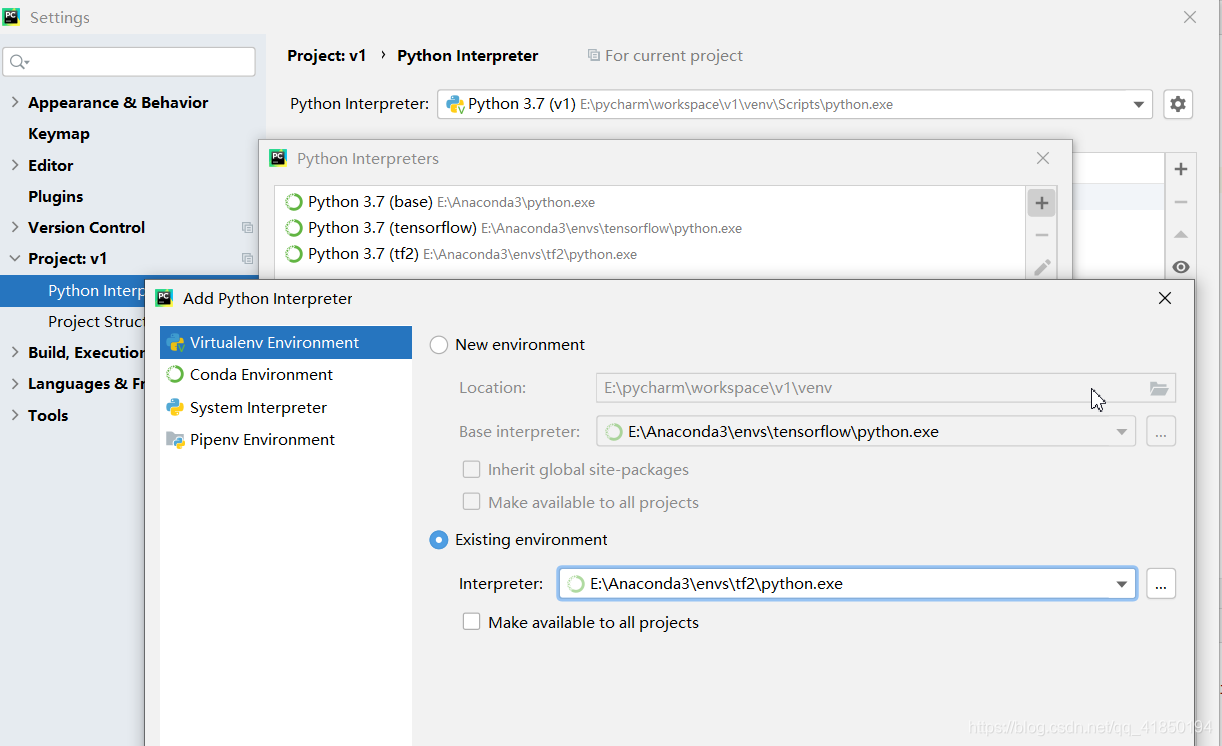Select Python 3.7 (tensorflow) interpreter
The height and width of the screenshot is (746, 1222).
tap(650, 228)
